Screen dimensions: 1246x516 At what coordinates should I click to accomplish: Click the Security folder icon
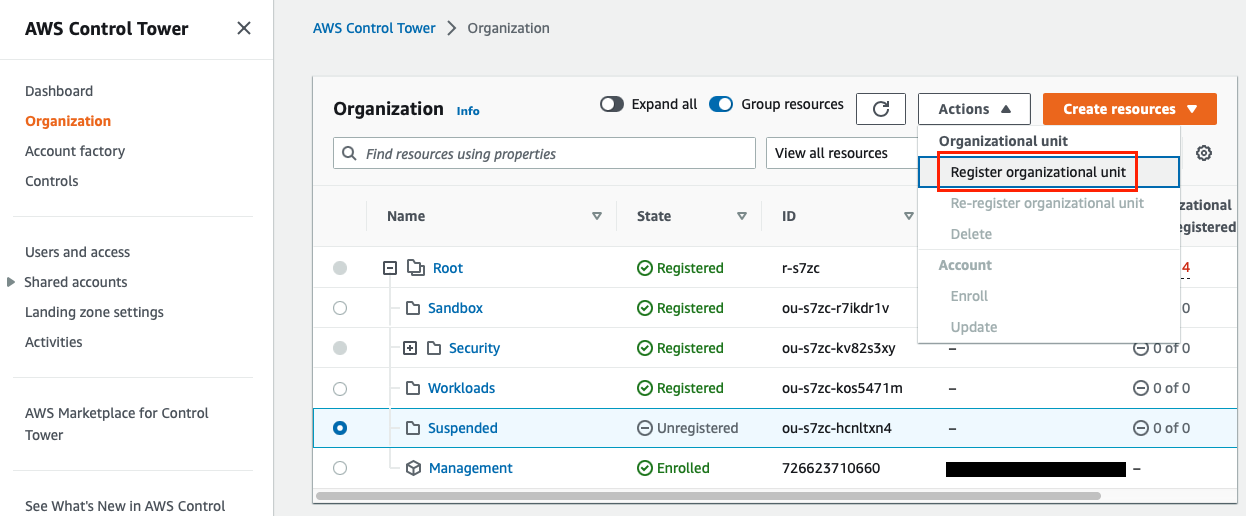click(434, 348)
